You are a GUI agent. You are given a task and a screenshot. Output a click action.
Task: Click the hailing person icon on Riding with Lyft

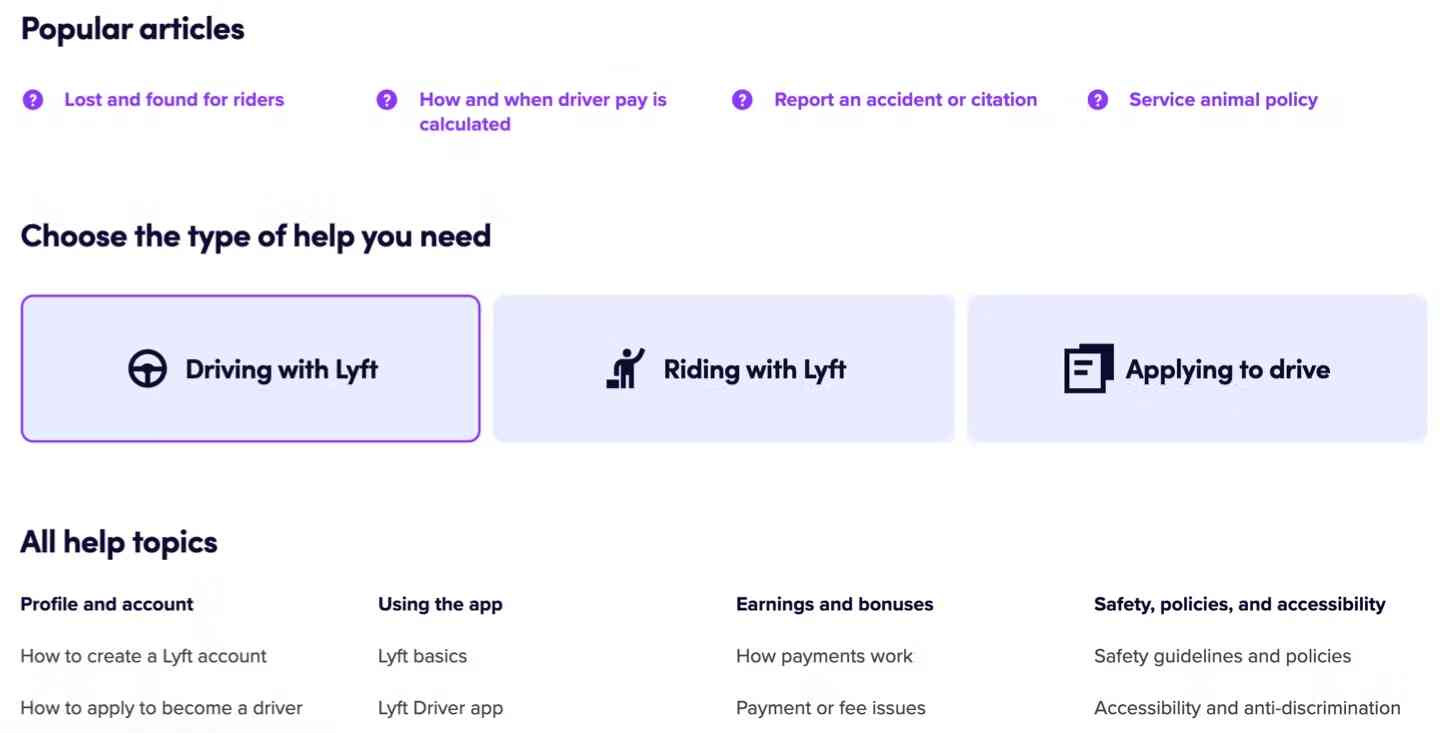622,368
